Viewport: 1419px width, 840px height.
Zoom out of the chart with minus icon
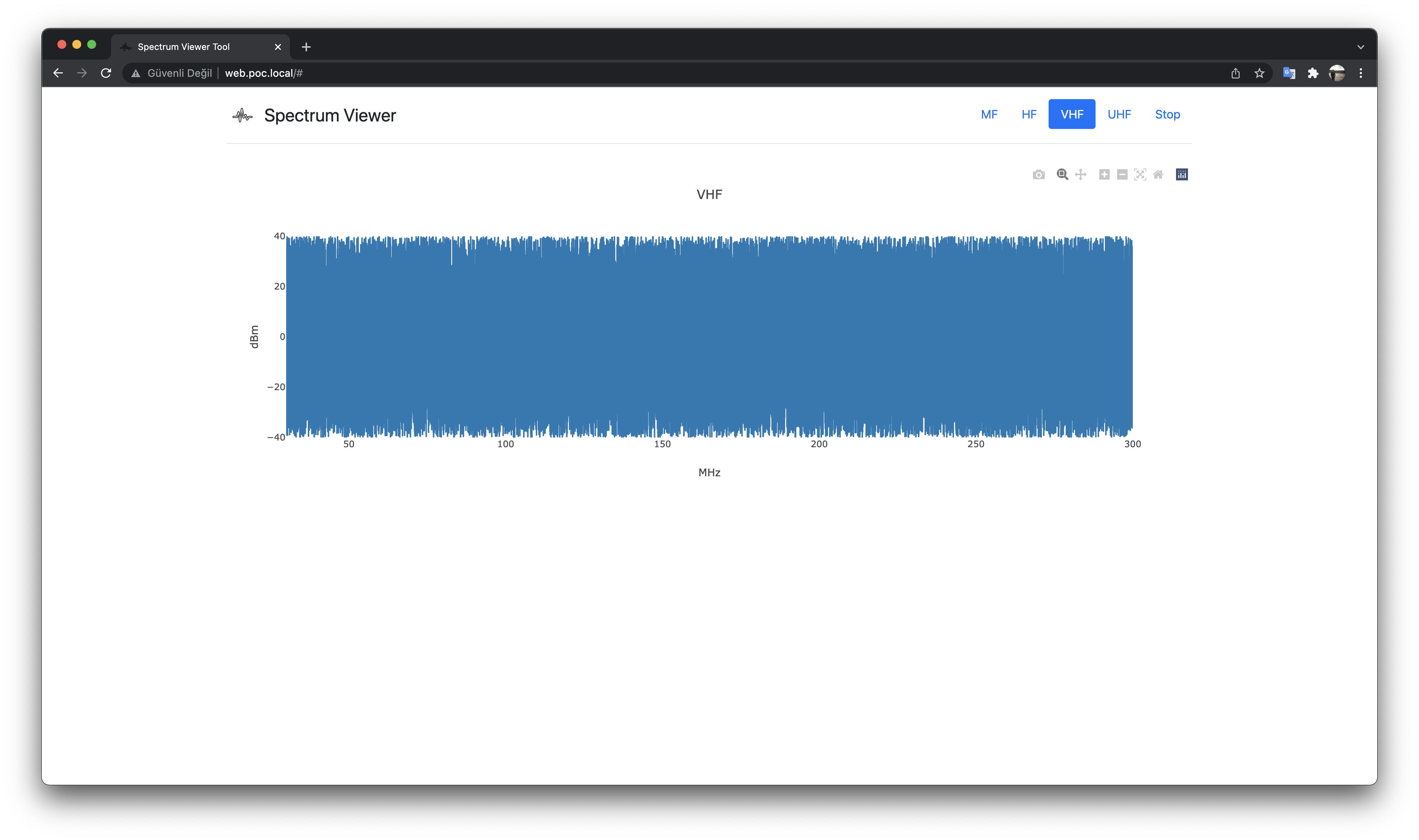pyautogui.click(x=1122, y=174)
